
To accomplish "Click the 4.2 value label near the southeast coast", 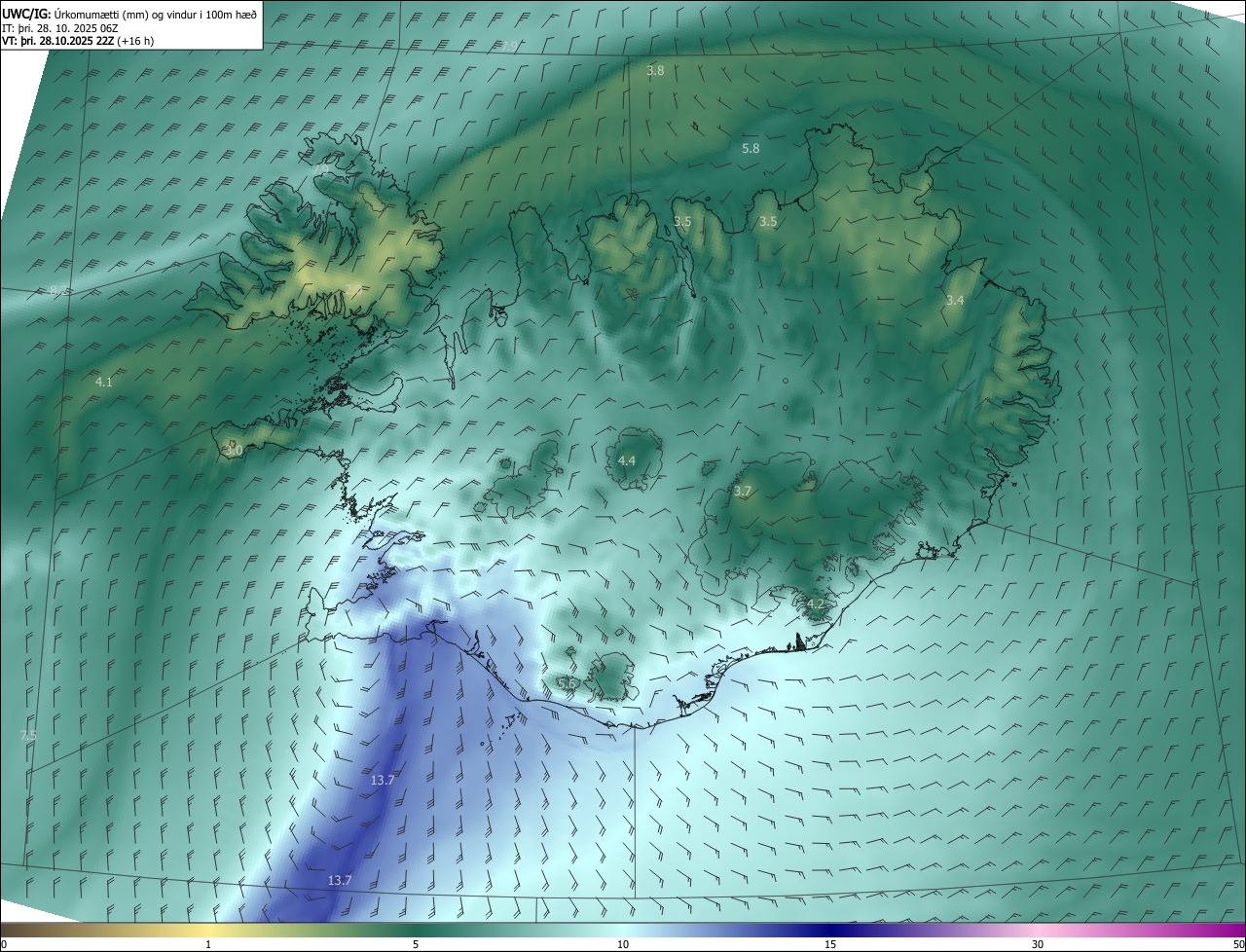I will tap(816, 604).
